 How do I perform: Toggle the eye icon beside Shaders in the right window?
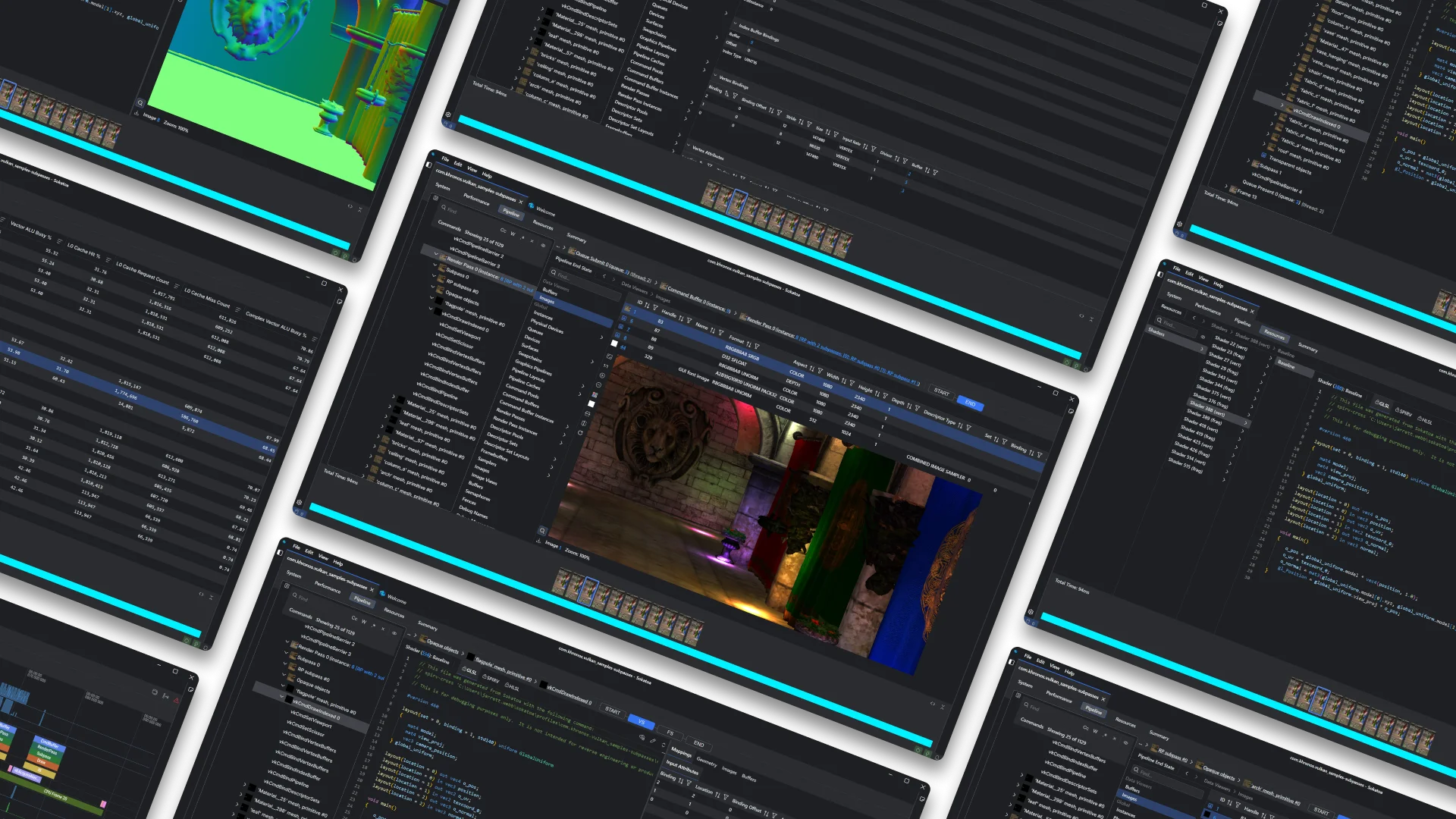pos(1203,337)
